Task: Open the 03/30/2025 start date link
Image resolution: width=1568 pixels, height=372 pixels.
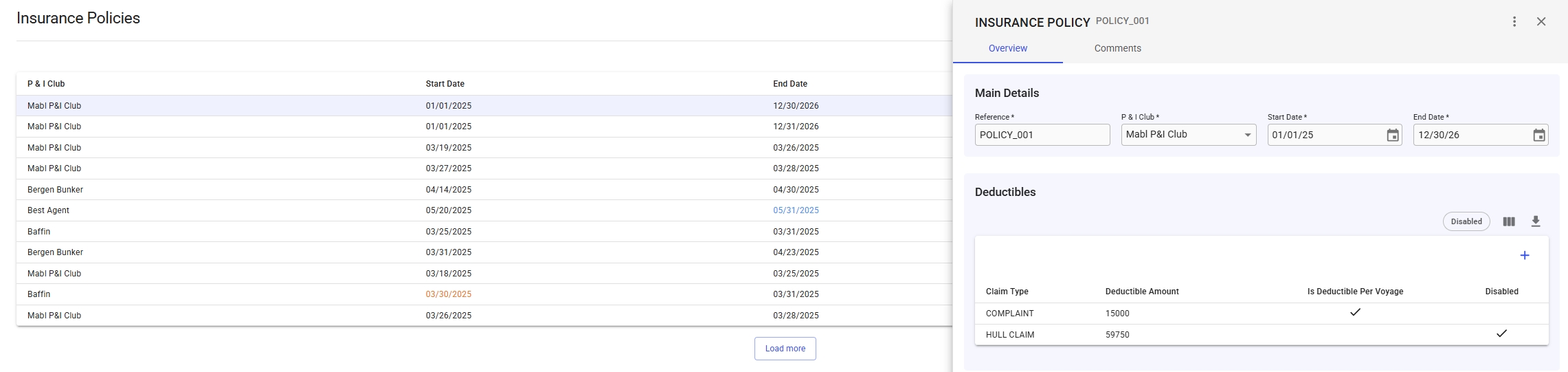Action: click(x=448, y=294)
